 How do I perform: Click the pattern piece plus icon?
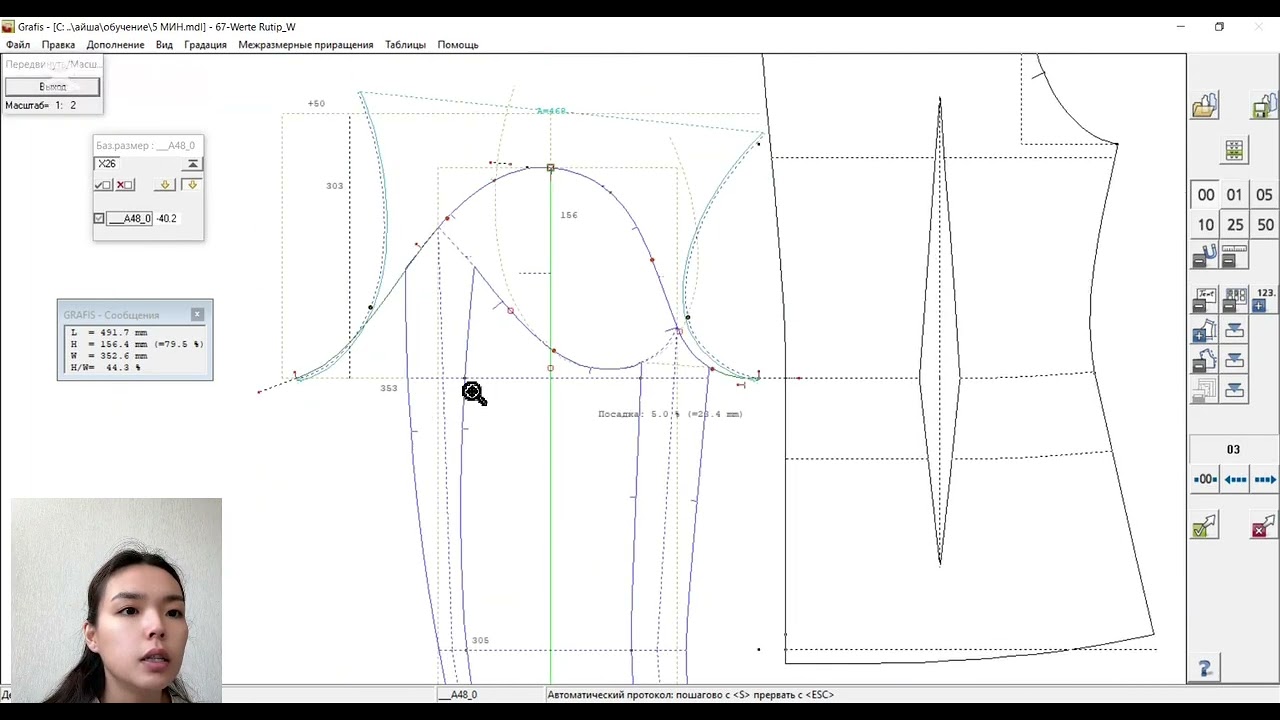tap(1204, 331)
